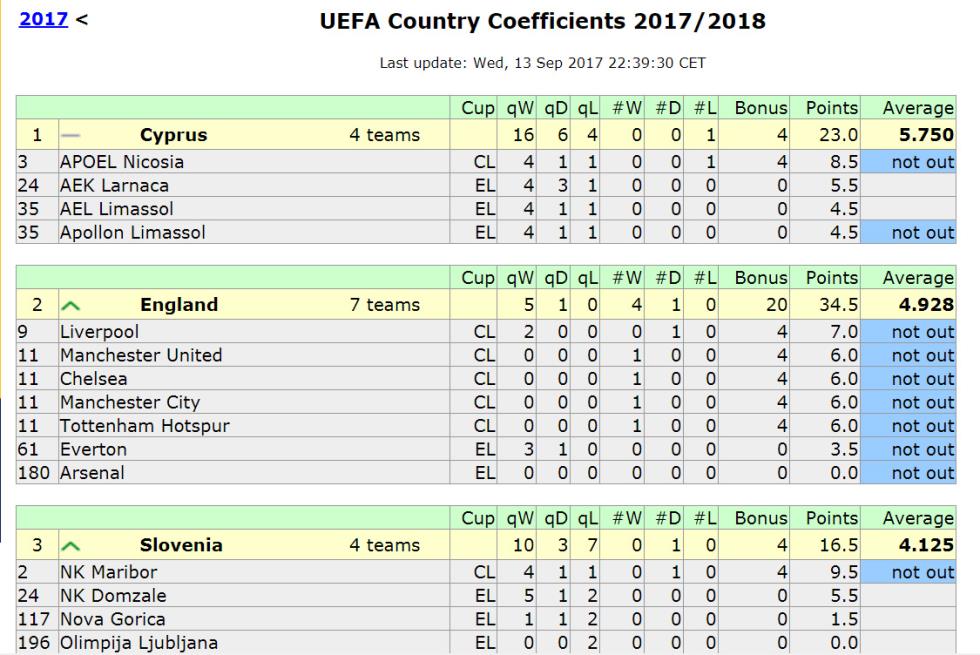
Task: Click Apollon Limassol not out cell
Action: (x=908, y=232)
